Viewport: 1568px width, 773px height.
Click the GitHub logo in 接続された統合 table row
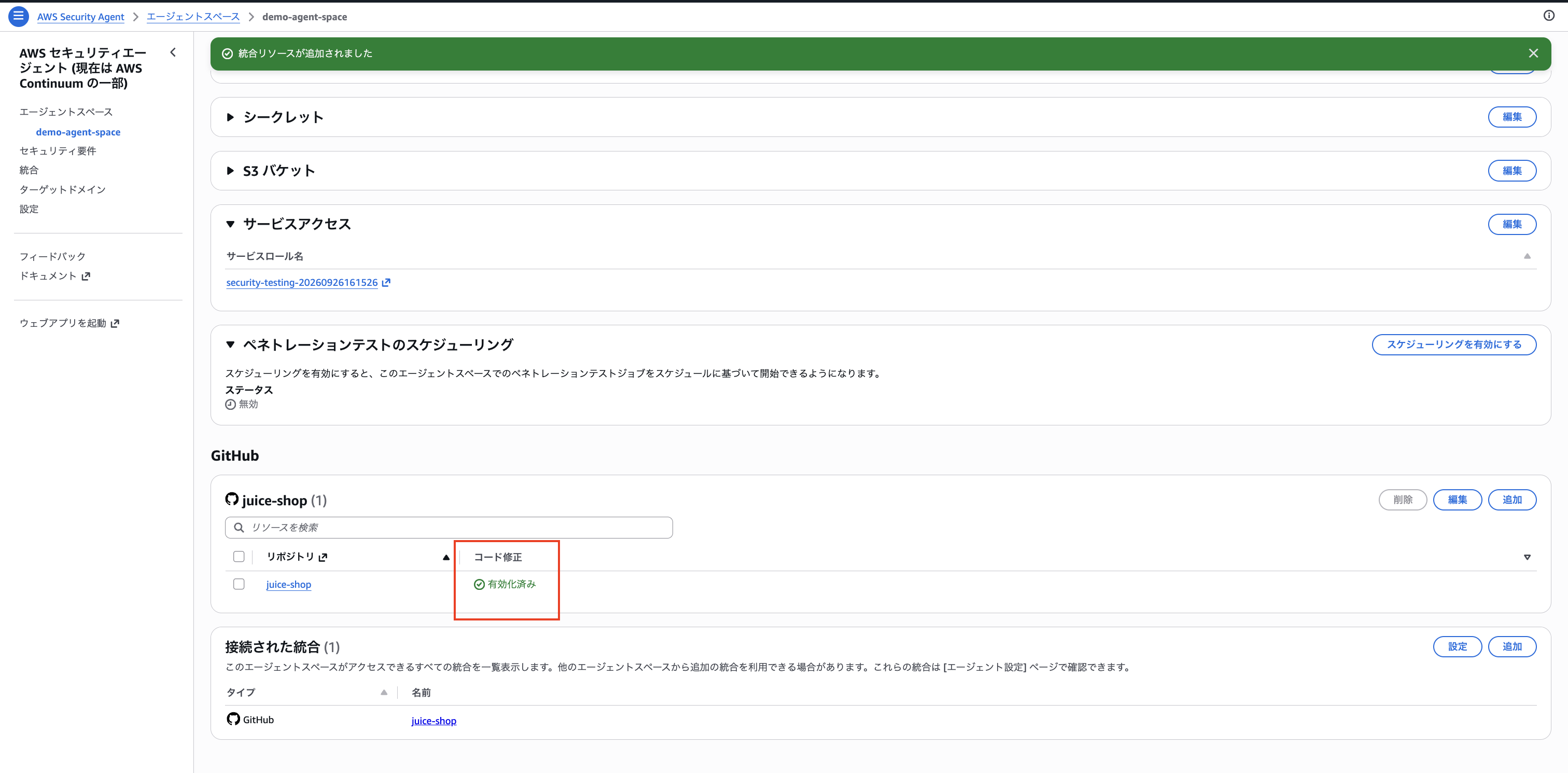coord(233,720)
